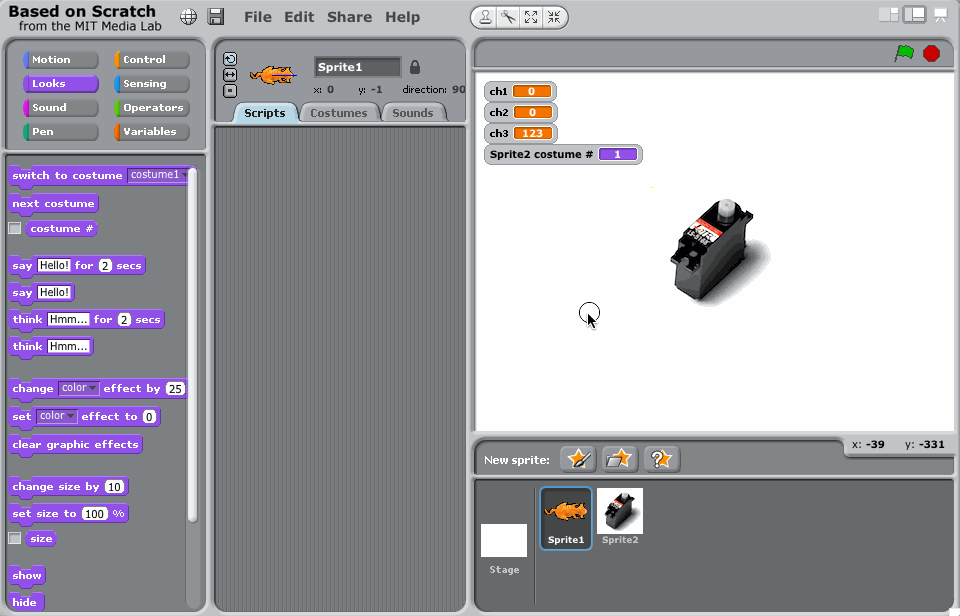The image size is (960, 616).
Task: Choose new sprite from file
Action: point(620,459)
